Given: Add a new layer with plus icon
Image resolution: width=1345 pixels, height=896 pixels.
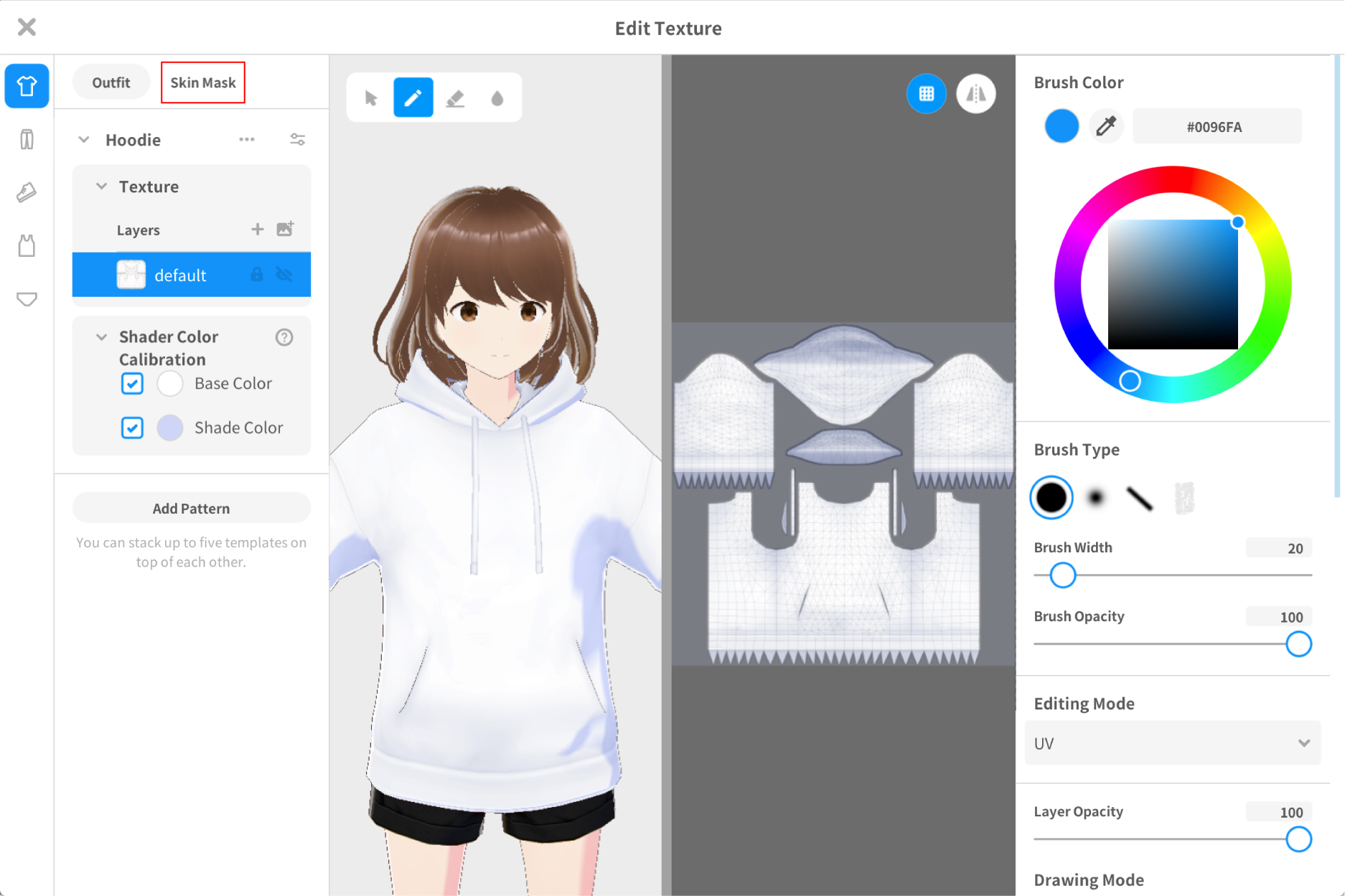Looking at the screenshot, I should click(x=257, y=230).
